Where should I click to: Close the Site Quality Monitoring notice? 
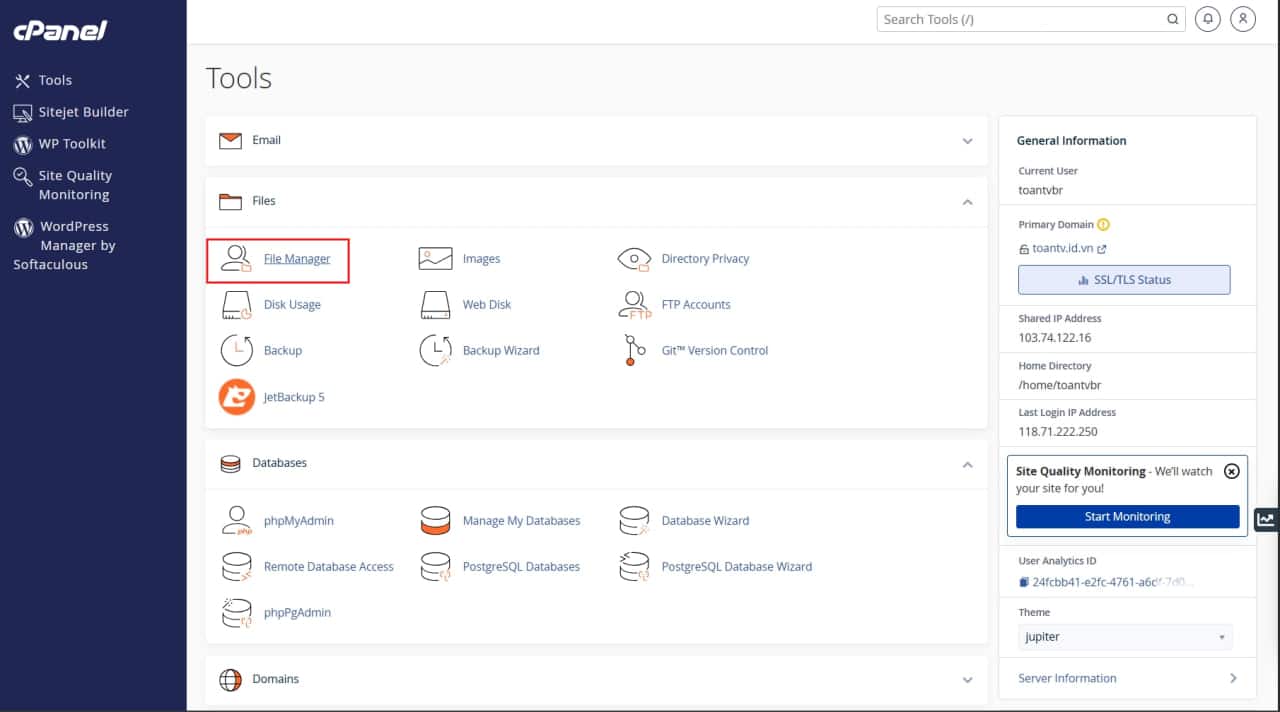[1232, 471]
